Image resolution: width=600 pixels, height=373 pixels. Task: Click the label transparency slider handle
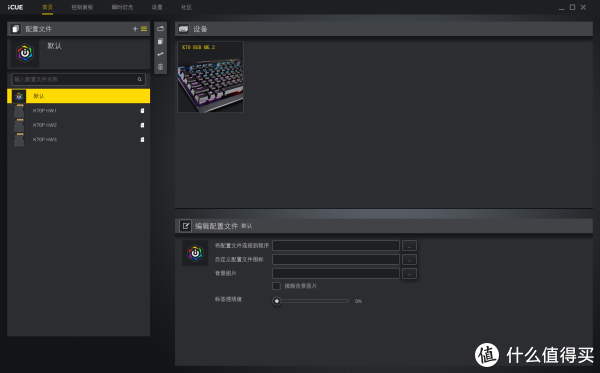[x=277, y=301]
